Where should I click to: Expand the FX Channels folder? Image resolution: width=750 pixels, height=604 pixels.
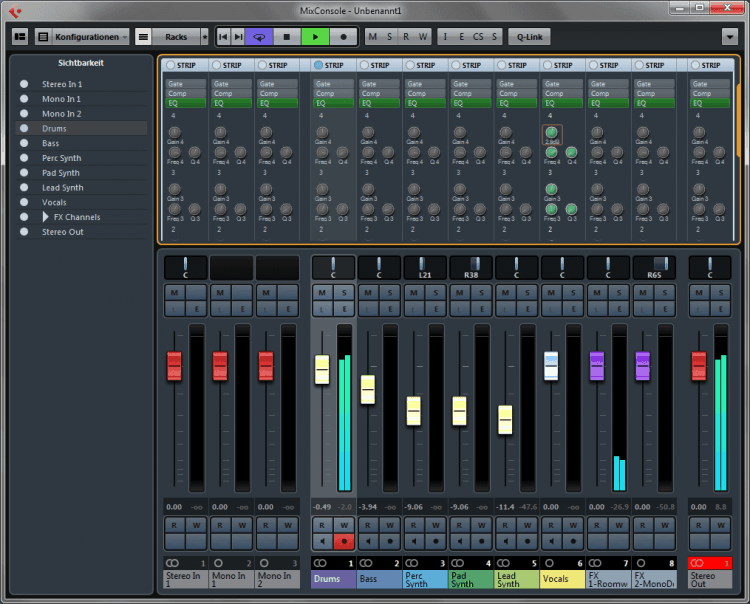(x=45, y=217)
